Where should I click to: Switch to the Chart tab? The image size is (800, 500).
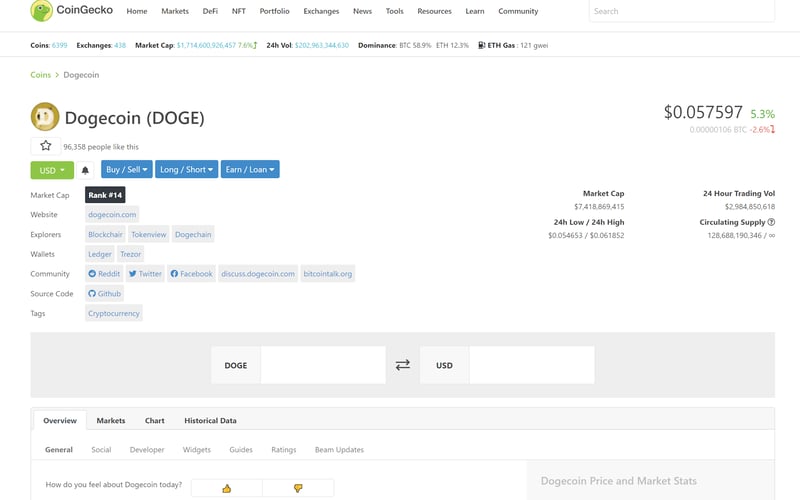tap(155, 420)
